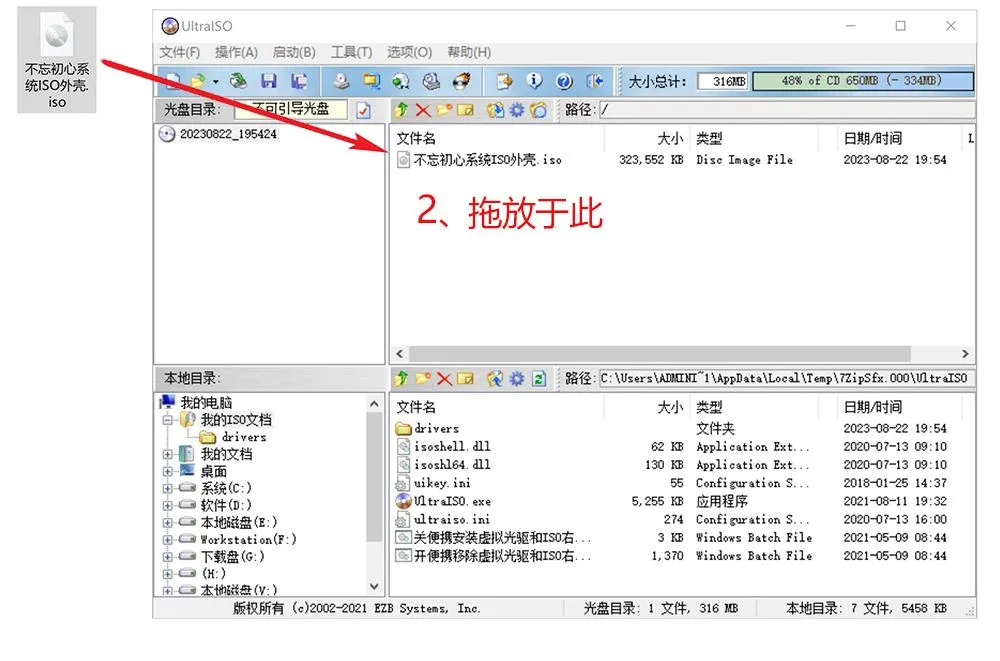This screenshot has height=661, width=1000.
Task: Click the New file toolbar icon
Action: (x=174, y=81)
